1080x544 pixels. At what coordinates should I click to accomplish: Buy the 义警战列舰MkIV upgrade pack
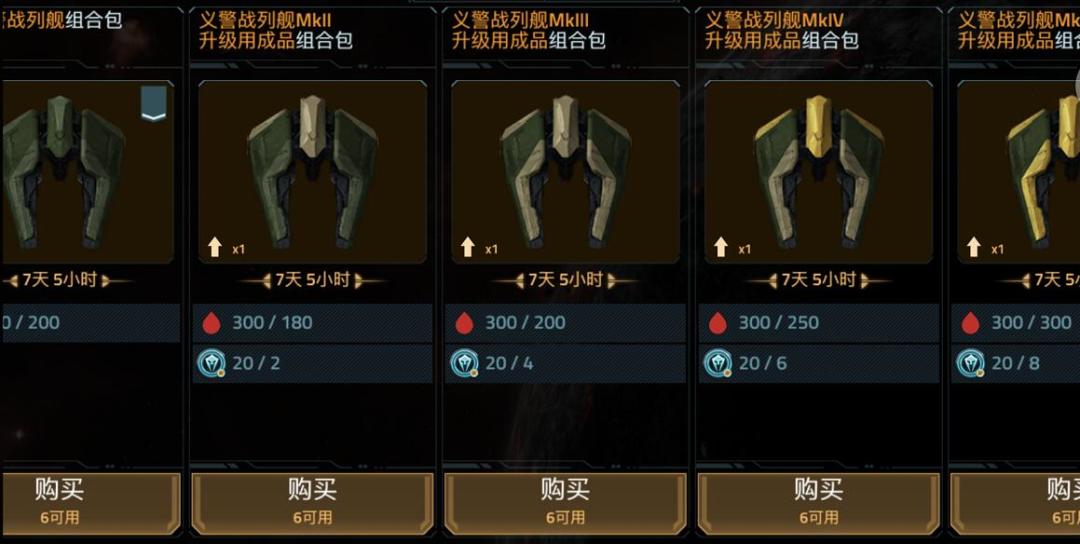pyautogui.click(x=818, y=503)
